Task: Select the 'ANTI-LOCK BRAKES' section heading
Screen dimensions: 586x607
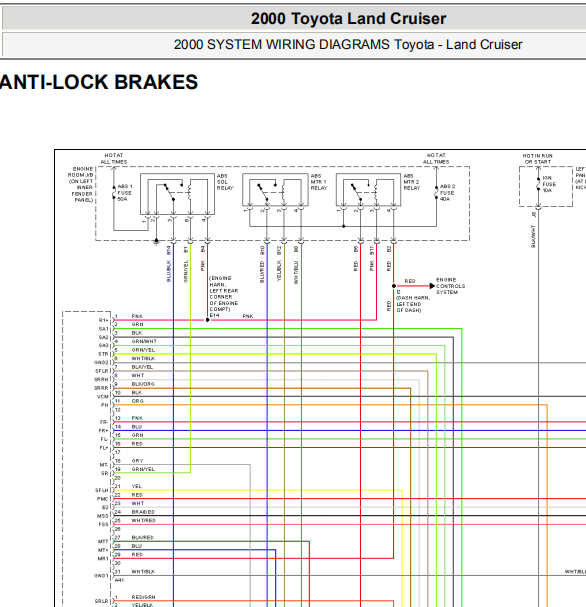Action: coord(98,82)
